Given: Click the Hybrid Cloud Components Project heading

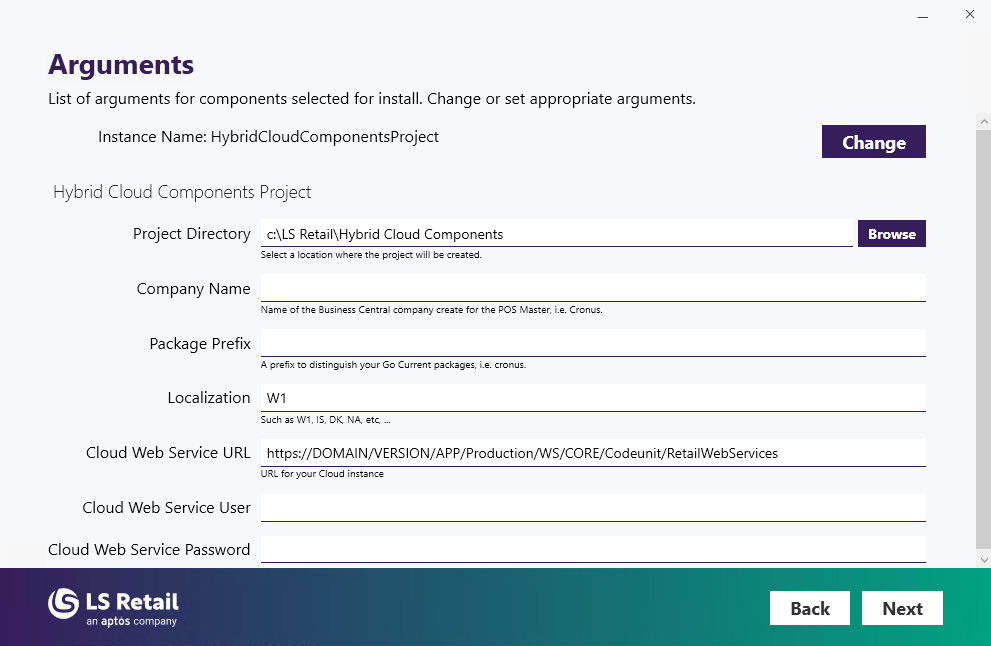Looking at the screenshot, I should tap(182, 192).
